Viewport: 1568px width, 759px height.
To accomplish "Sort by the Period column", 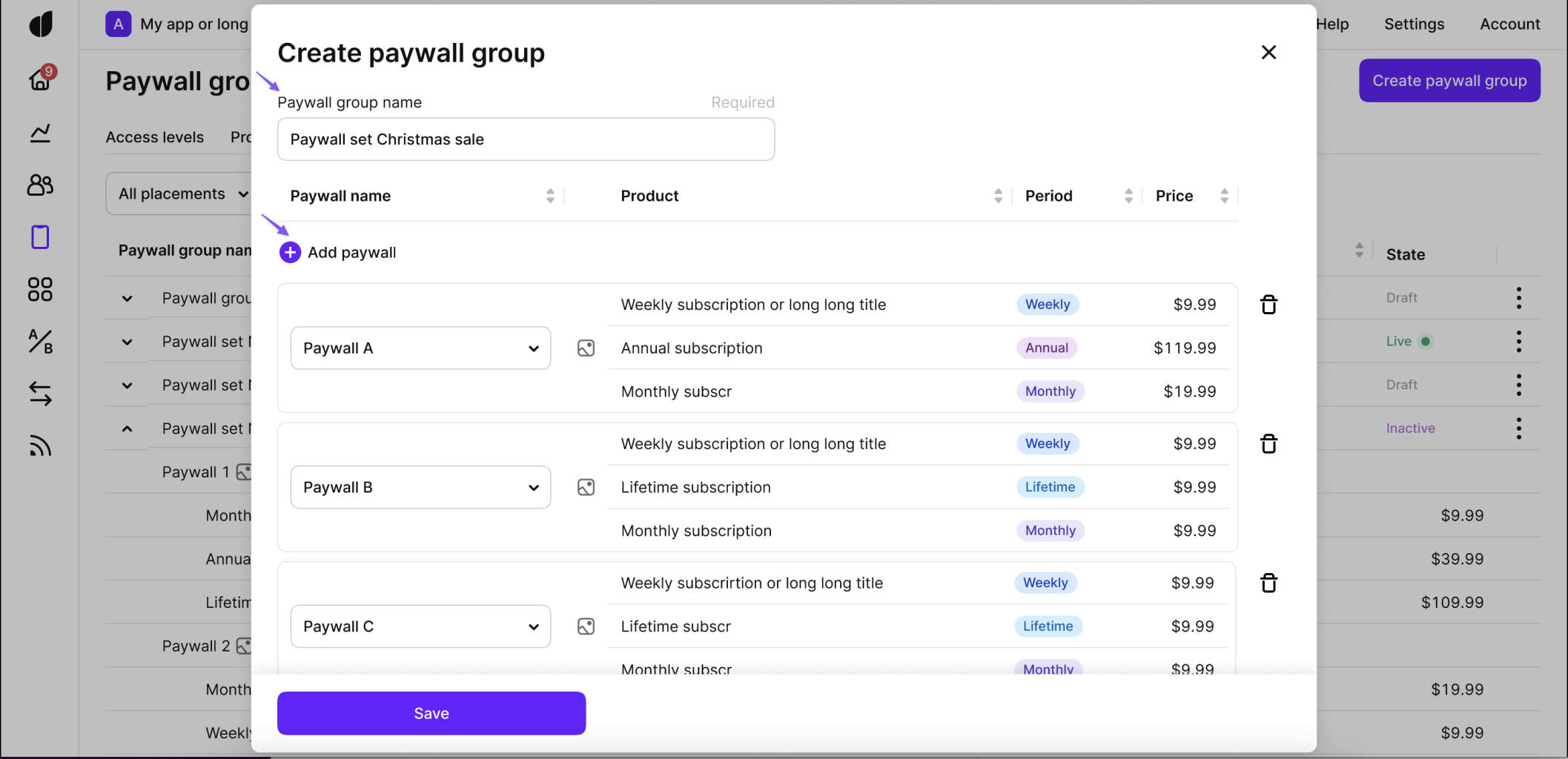I will click(x=1128, y=196).
